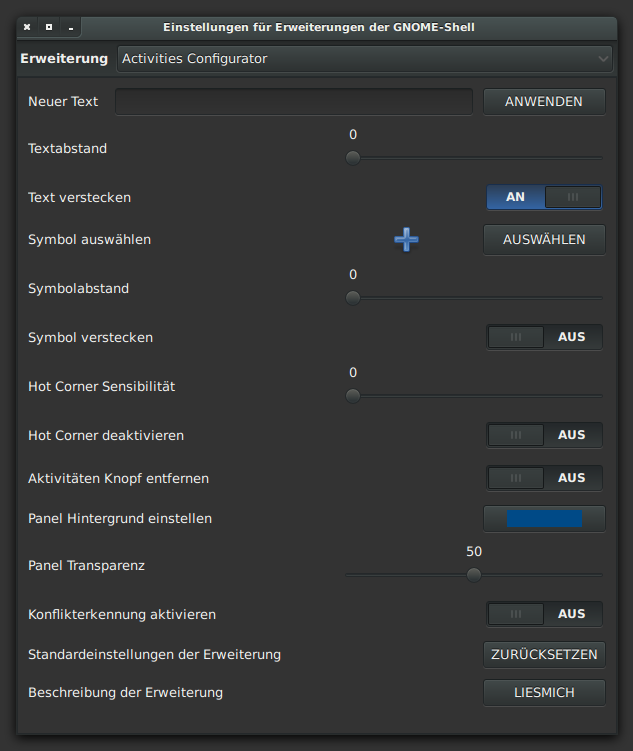
Task: Close the settings window
Action: pyautogui.click(x=27, y=27)
